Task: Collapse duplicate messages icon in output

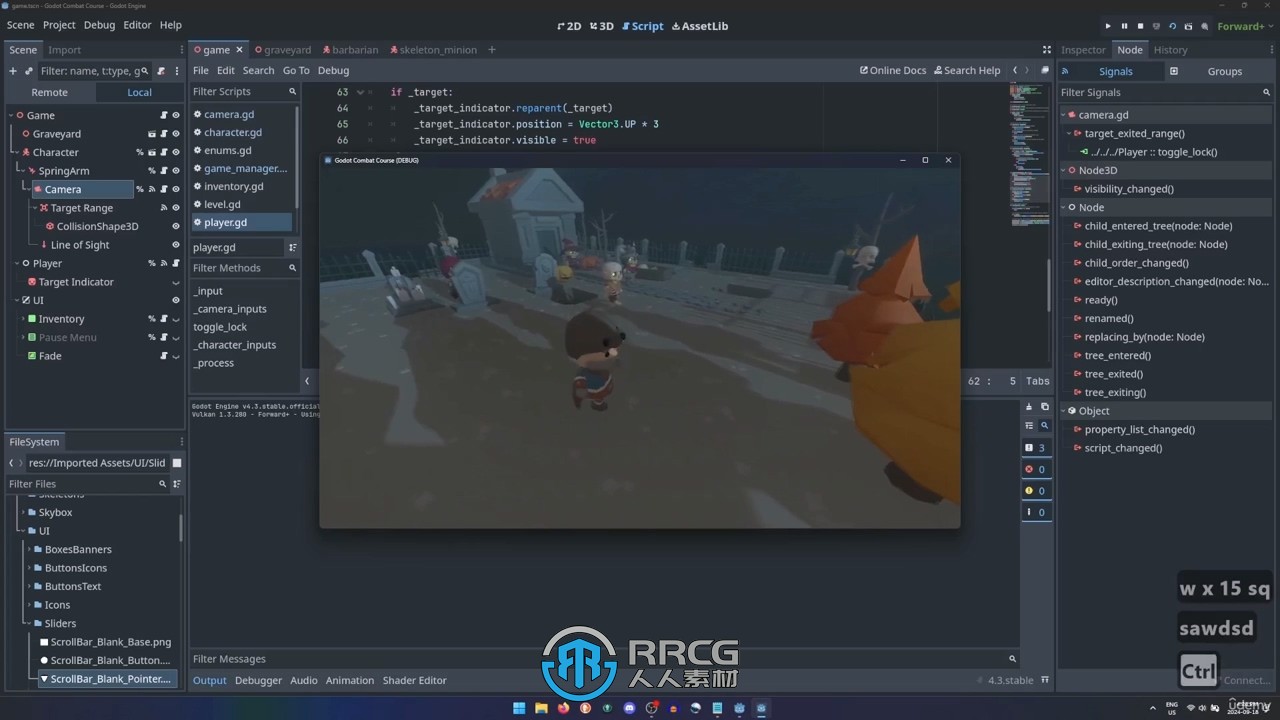Action: [x=1029, y=426]
